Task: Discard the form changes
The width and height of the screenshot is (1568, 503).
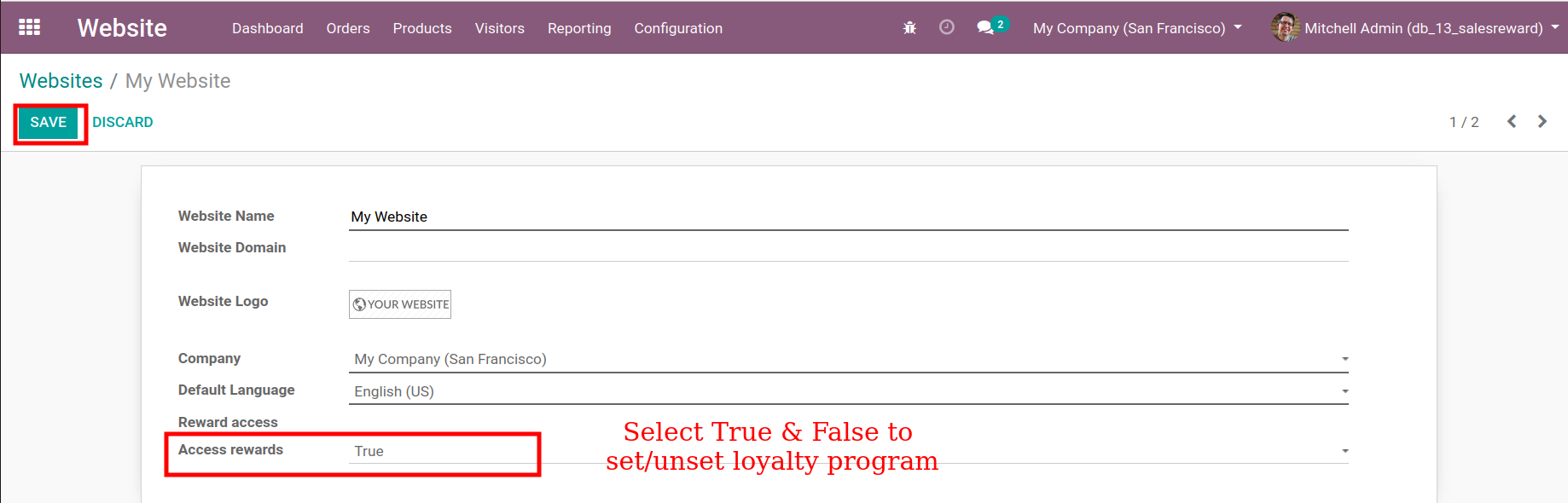Action: (x=123, y=123)
